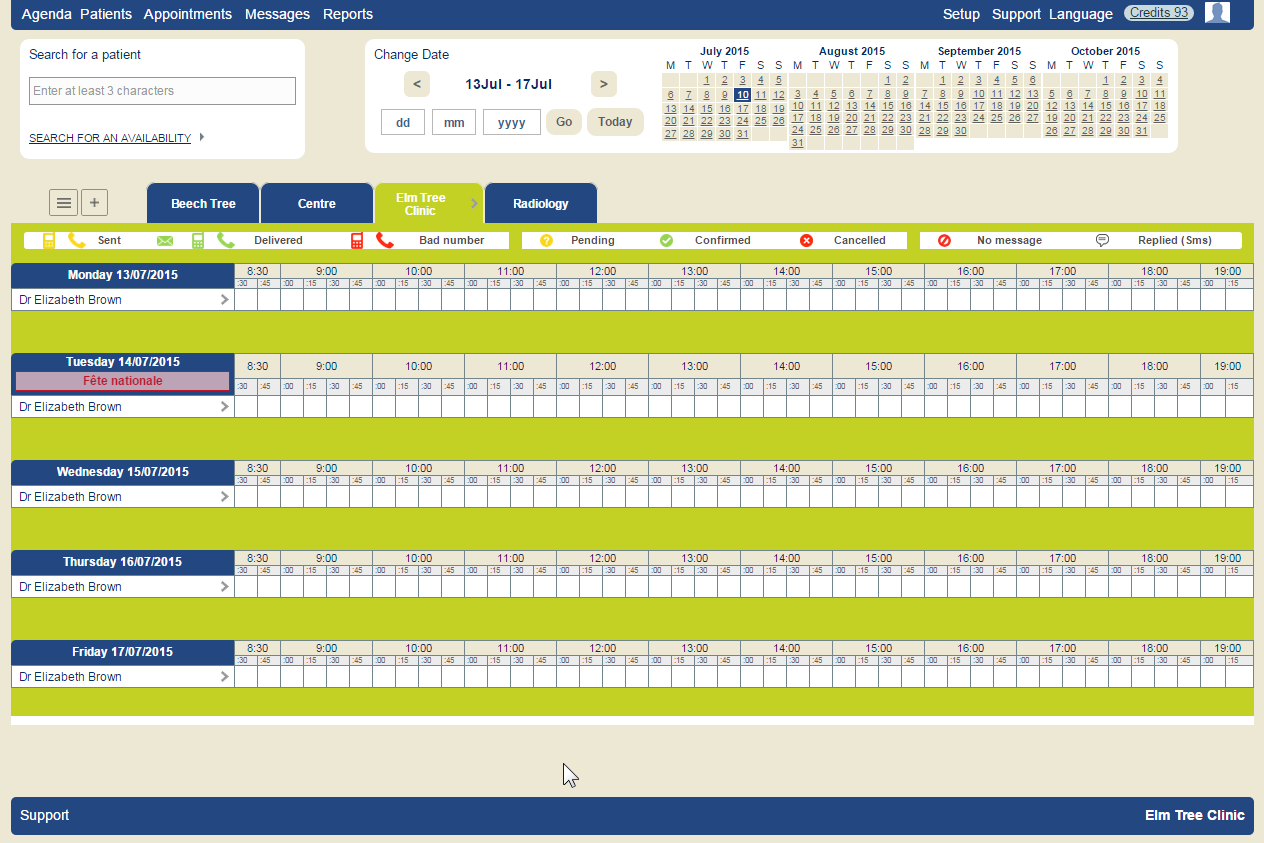Expand Dr Elizabeth Brown on Friday row
This screenshot has height=843, width=1264.
click(x=224, y=677)
